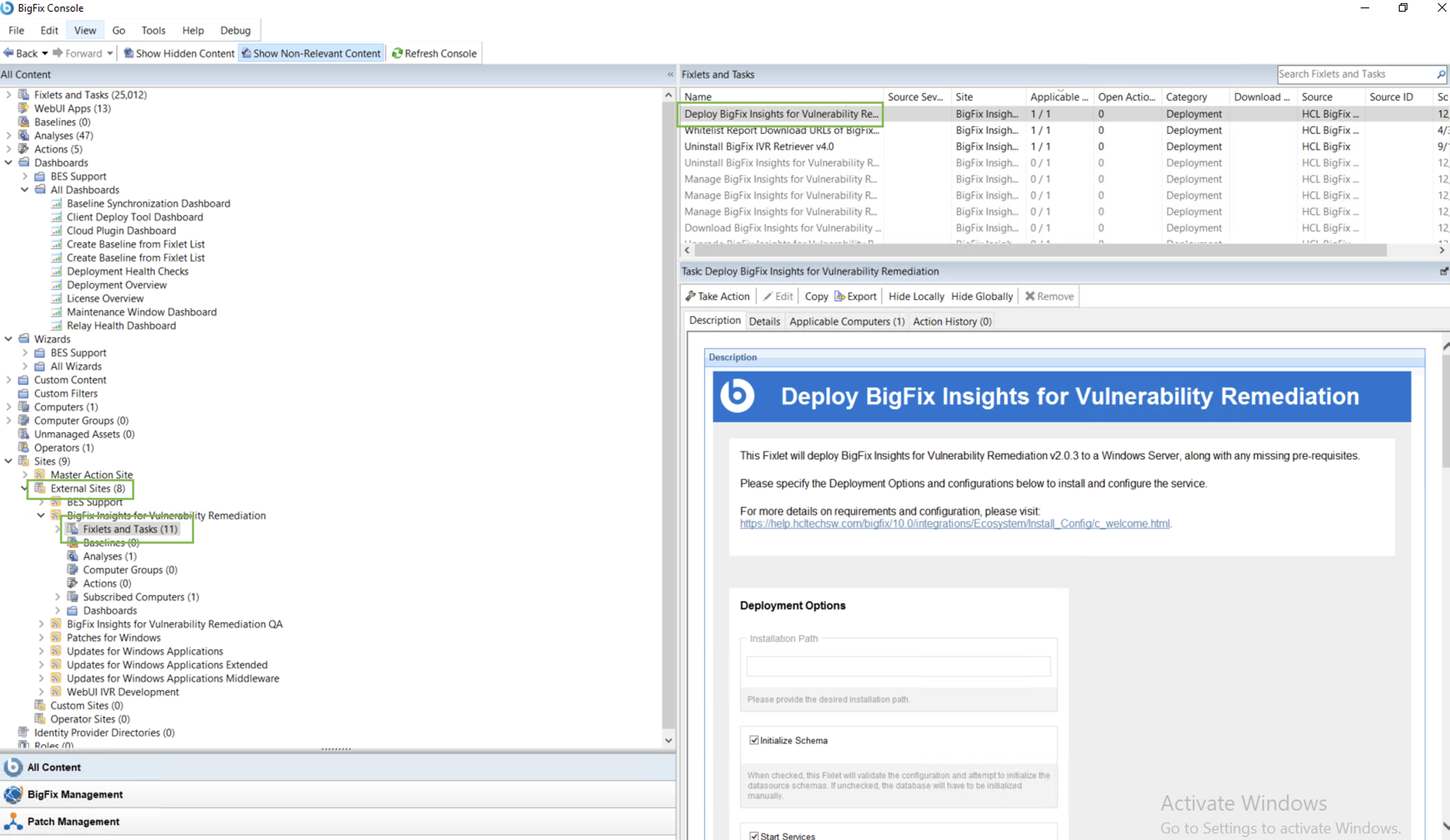
Task: Open the Tools menu
Action: (x=153, y=31)
